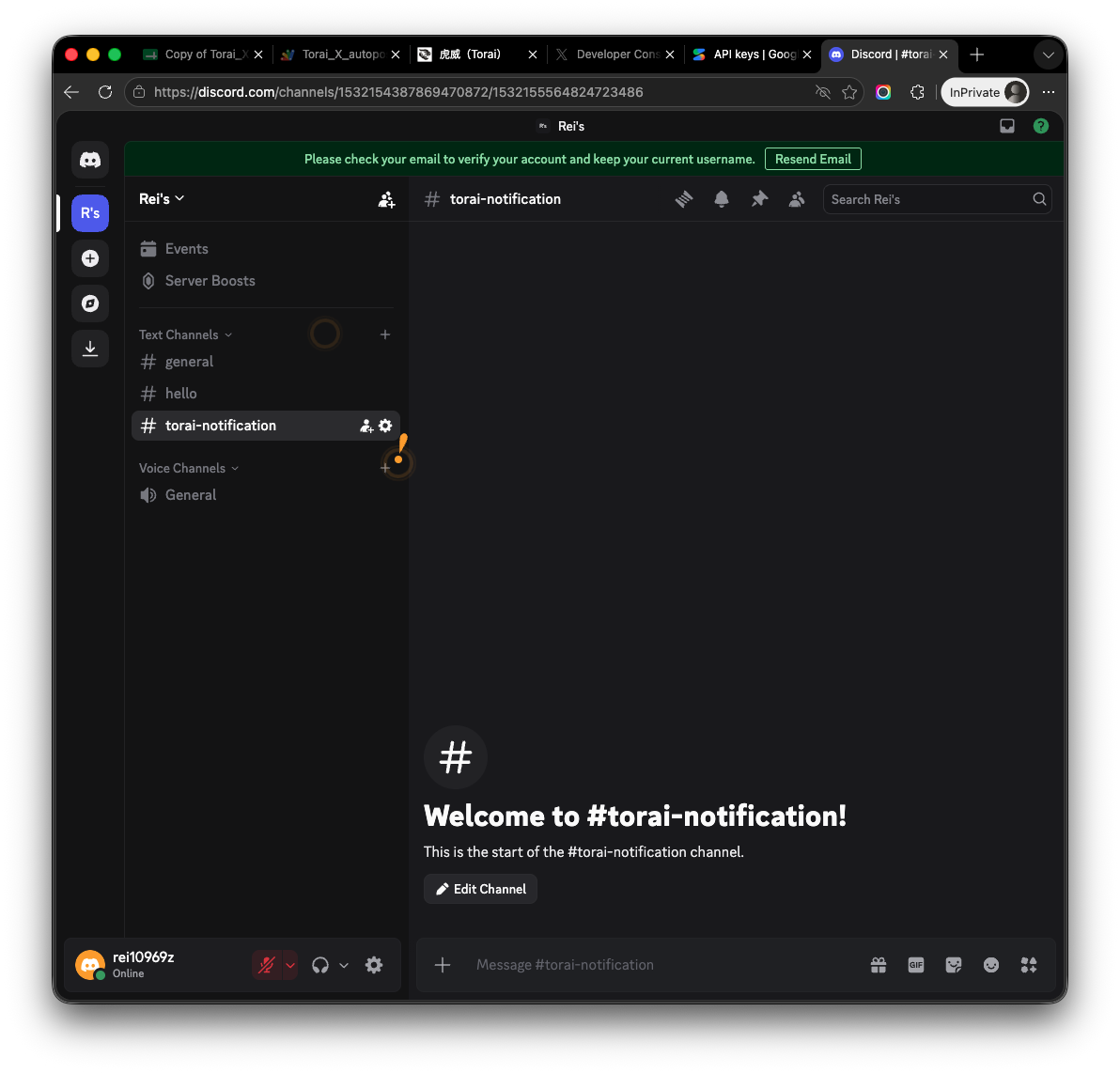
Task: Open Apps launcher icon in message bar
Action: point(1029,965)
